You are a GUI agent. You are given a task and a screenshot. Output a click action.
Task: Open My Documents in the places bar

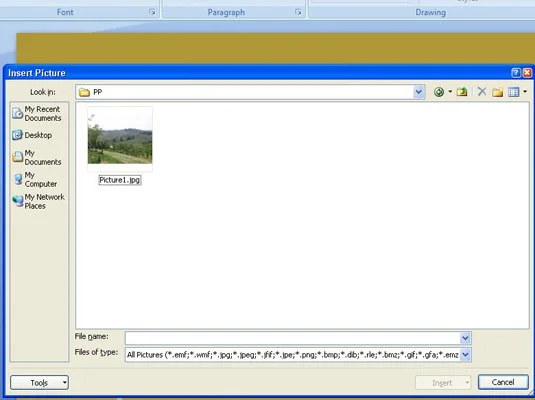click(x=37, y=157)
